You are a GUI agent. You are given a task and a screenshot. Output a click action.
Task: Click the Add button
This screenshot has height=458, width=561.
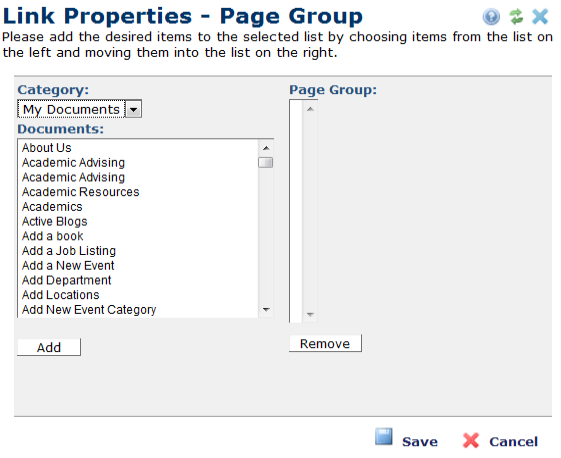coord(49,347)
